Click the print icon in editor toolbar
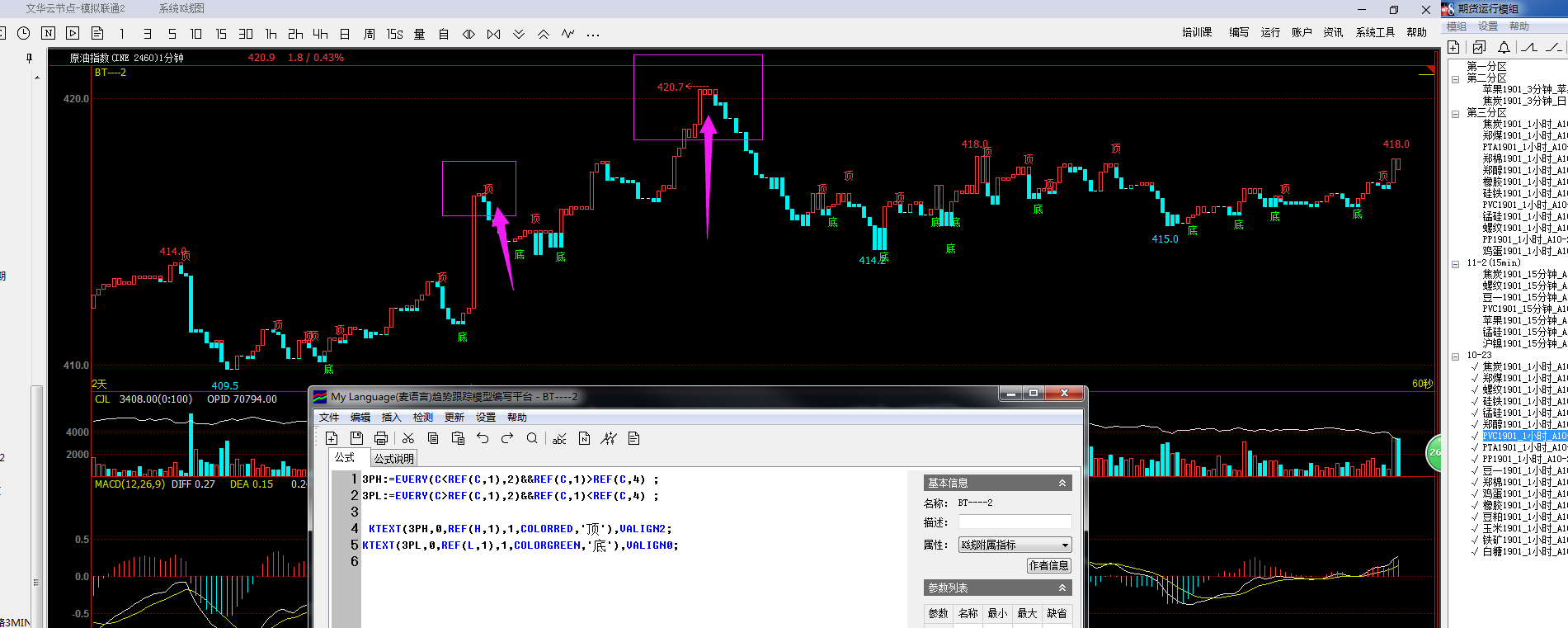This screenshot has height=628, width=1568. coord(380,438)
